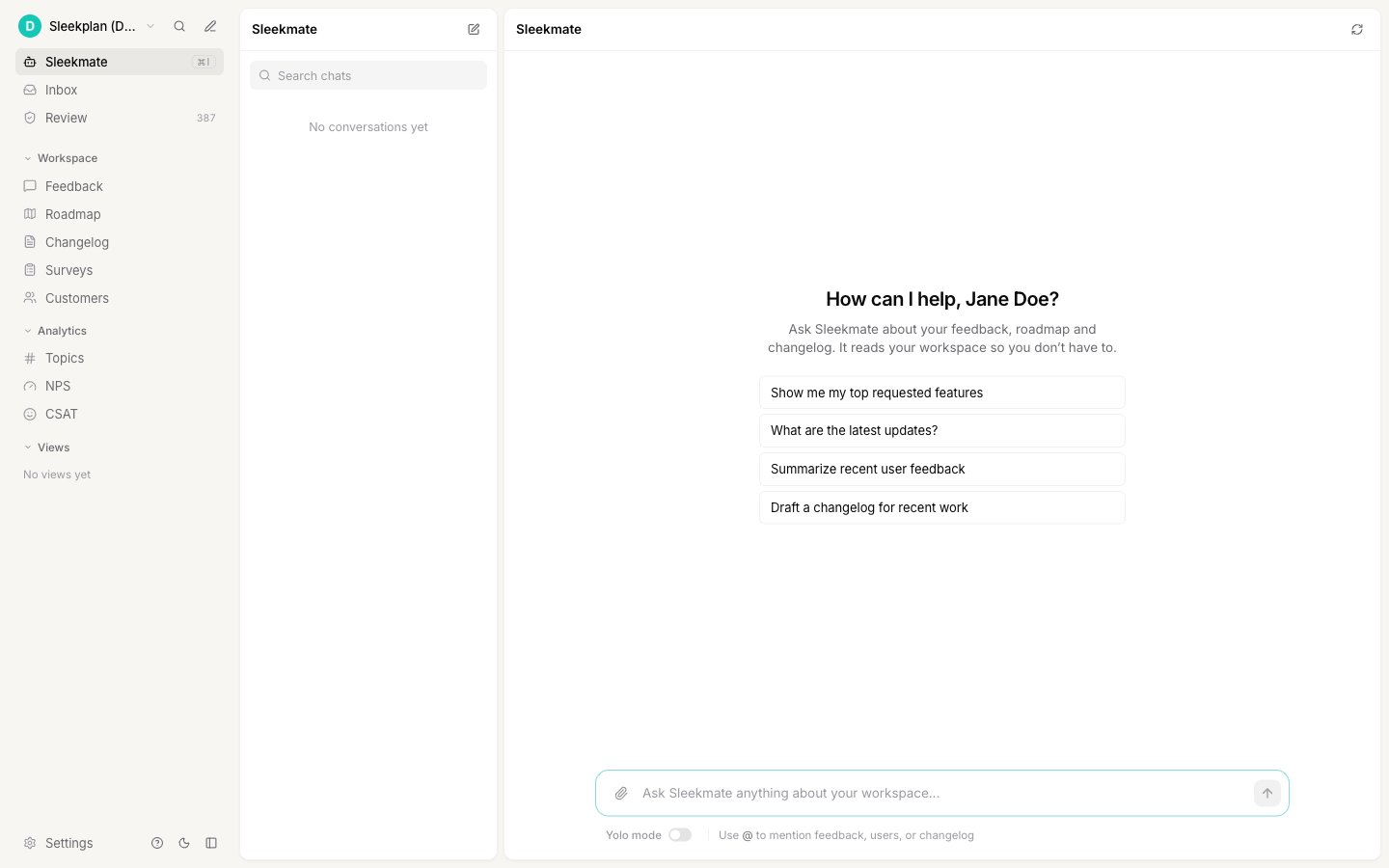The width and height of the screenshot is (1389, 868).
Task: Start a new chat in chats panel
Action: click(x=474, y=29)
